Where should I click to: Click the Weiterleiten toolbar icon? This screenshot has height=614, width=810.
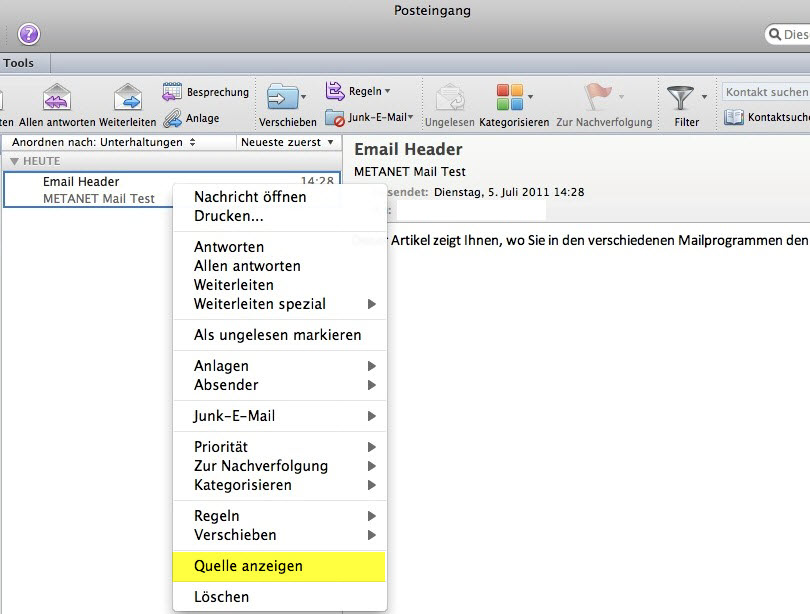(127, 98)
